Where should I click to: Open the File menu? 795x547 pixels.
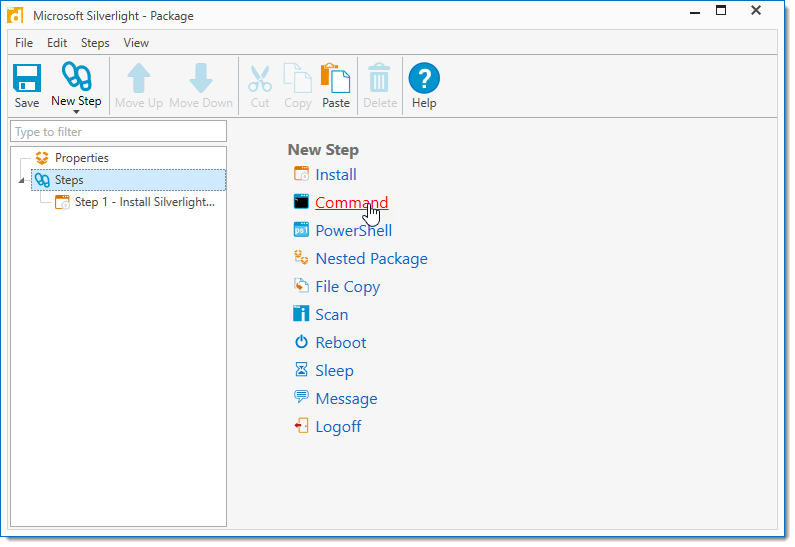coord(24,43)
